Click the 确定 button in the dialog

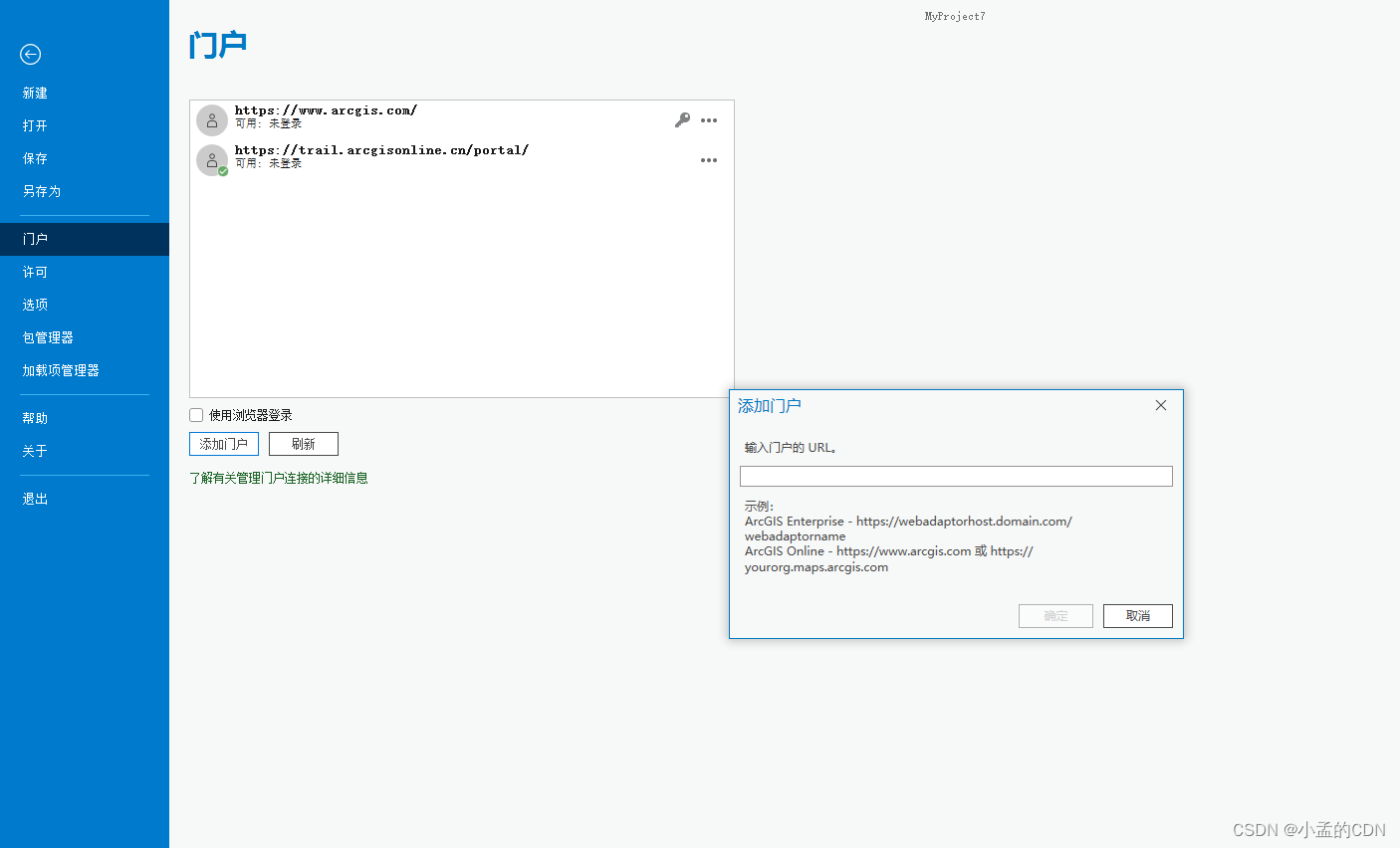point(1055,616)
